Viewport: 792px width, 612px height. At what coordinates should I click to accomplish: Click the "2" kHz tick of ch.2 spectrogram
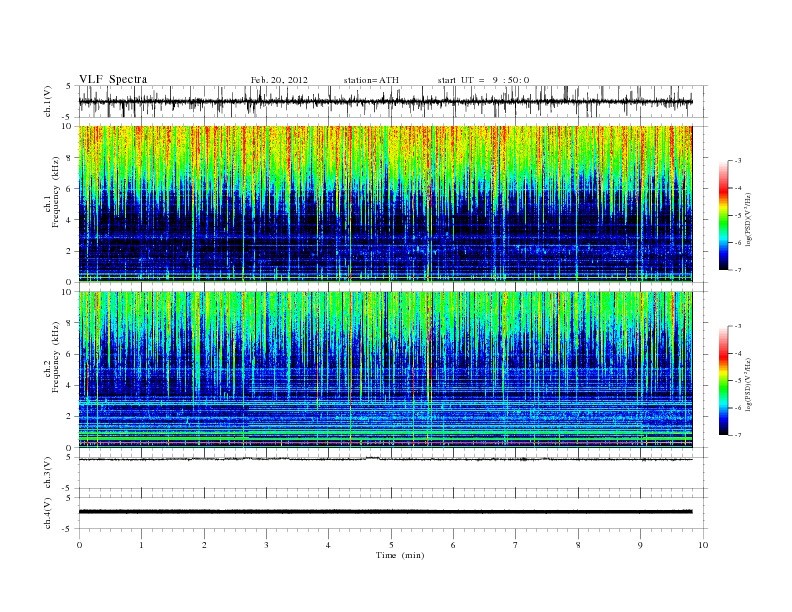coord(69,417)
